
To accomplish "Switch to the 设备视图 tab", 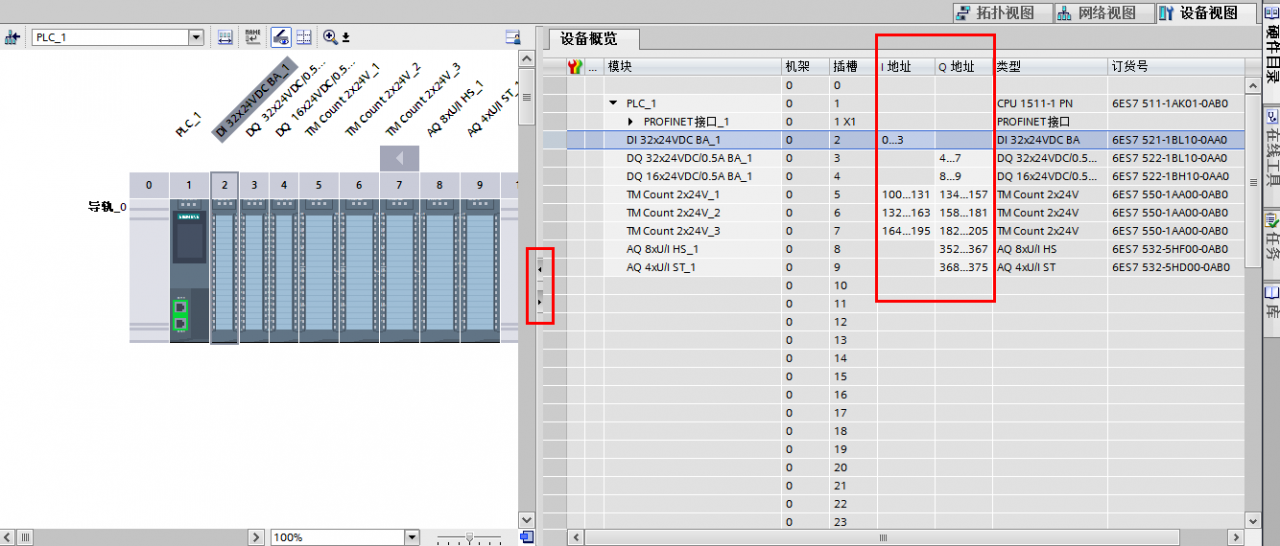I will (1207, 13).
